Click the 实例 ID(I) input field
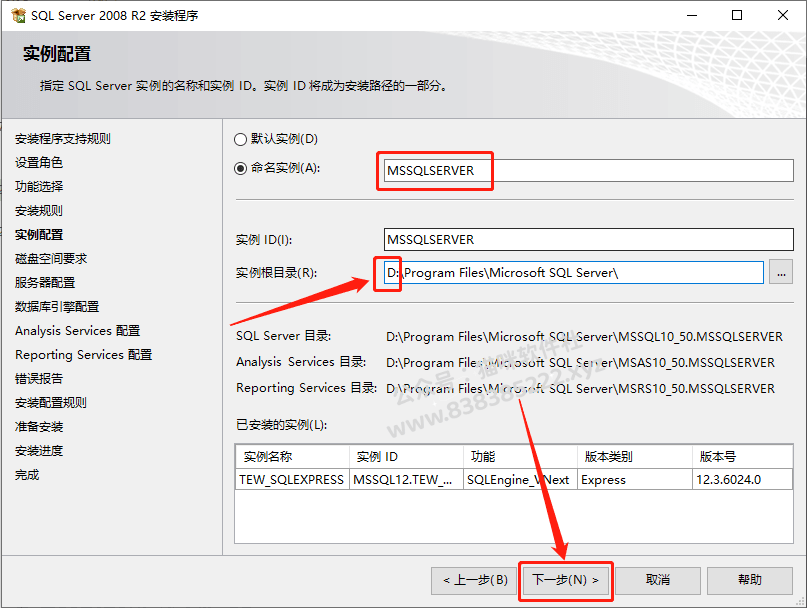The height and width of the screenshot is (608, 807). [x=588, y=239]
